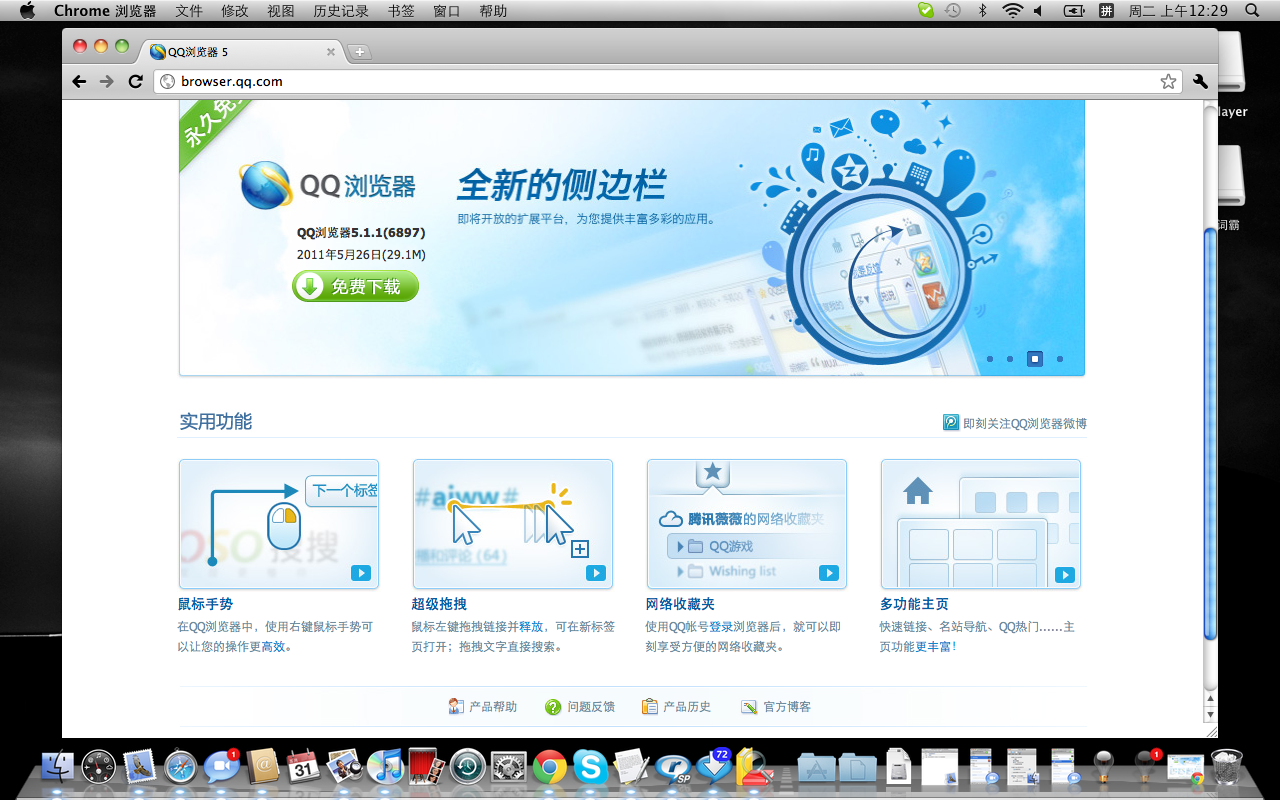Open the Apple menu

click(x=27, y=11)
